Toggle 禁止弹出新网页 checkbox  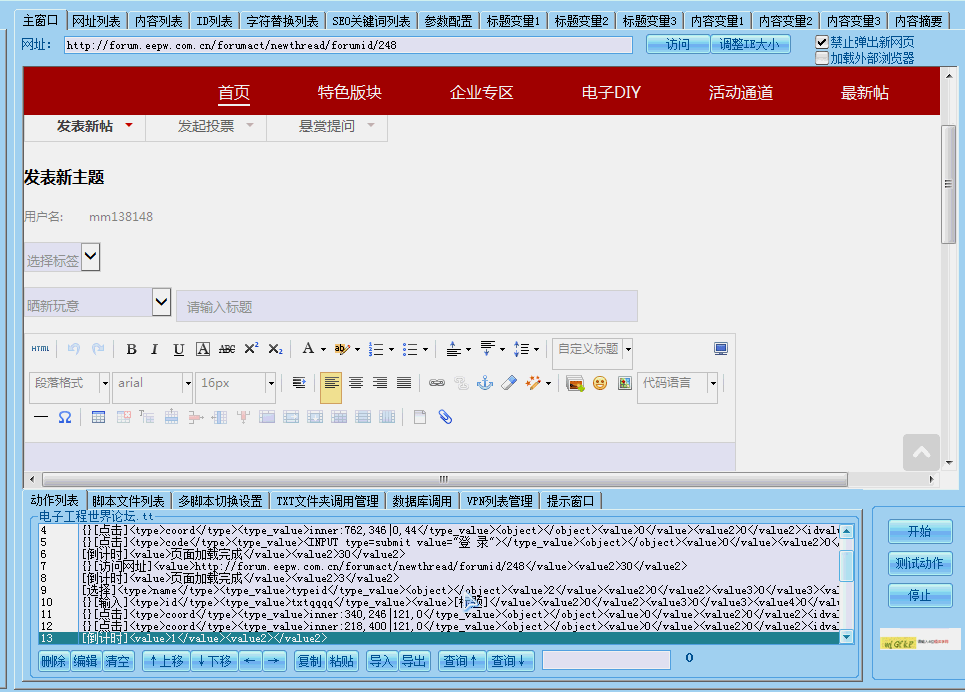(x=822, y=42)
